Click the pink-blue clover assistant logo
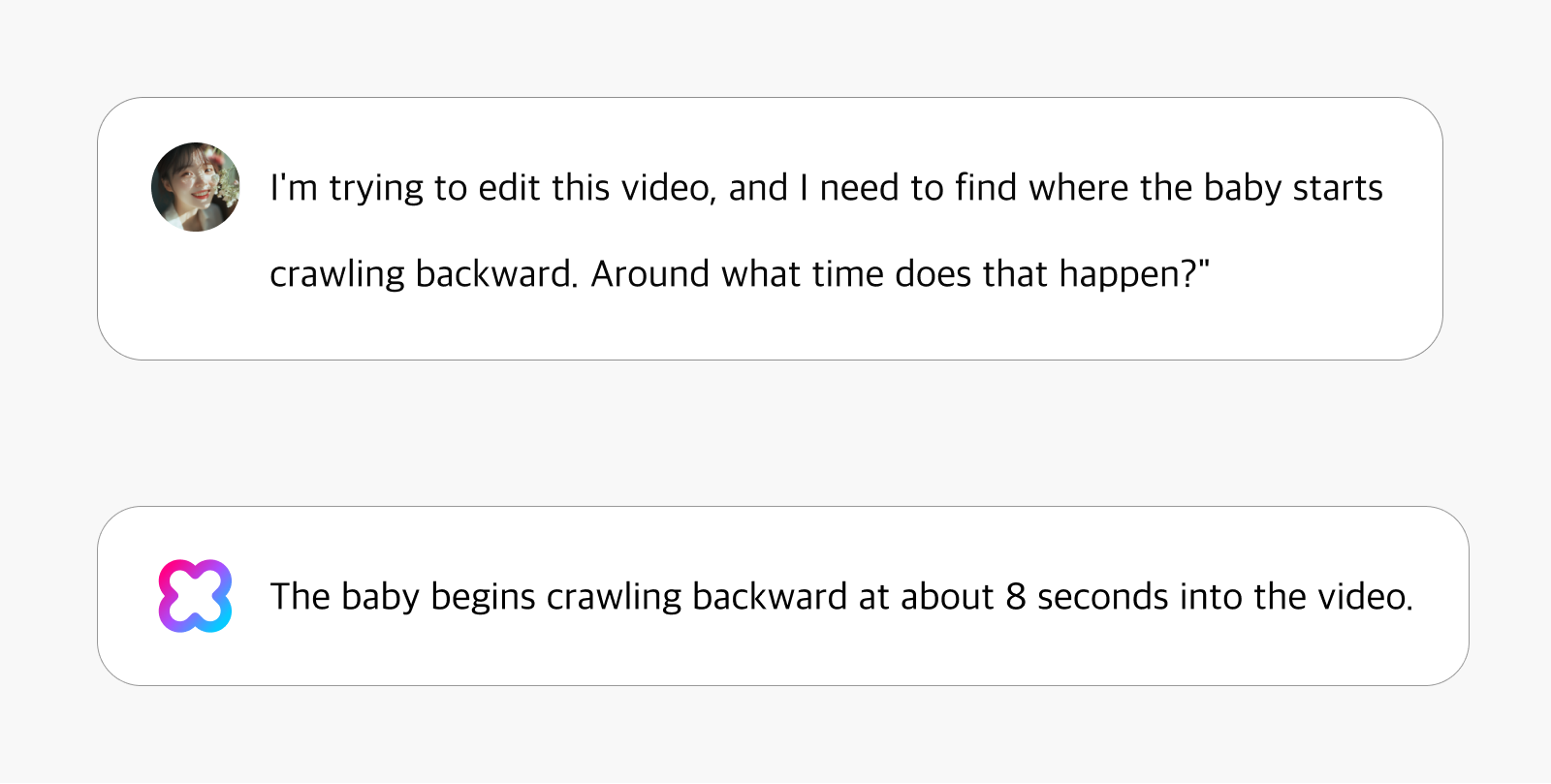 click(195, 596)
